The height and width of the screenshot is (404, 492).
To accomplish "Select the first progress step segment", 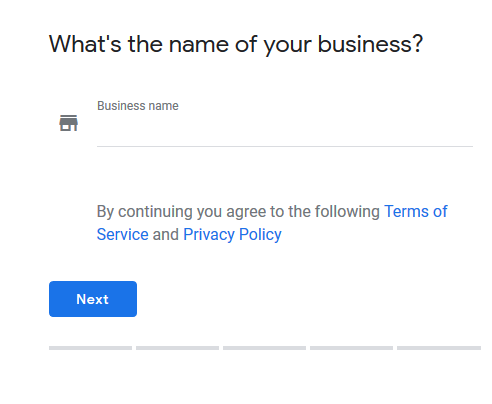I will [x=90, y=348].
